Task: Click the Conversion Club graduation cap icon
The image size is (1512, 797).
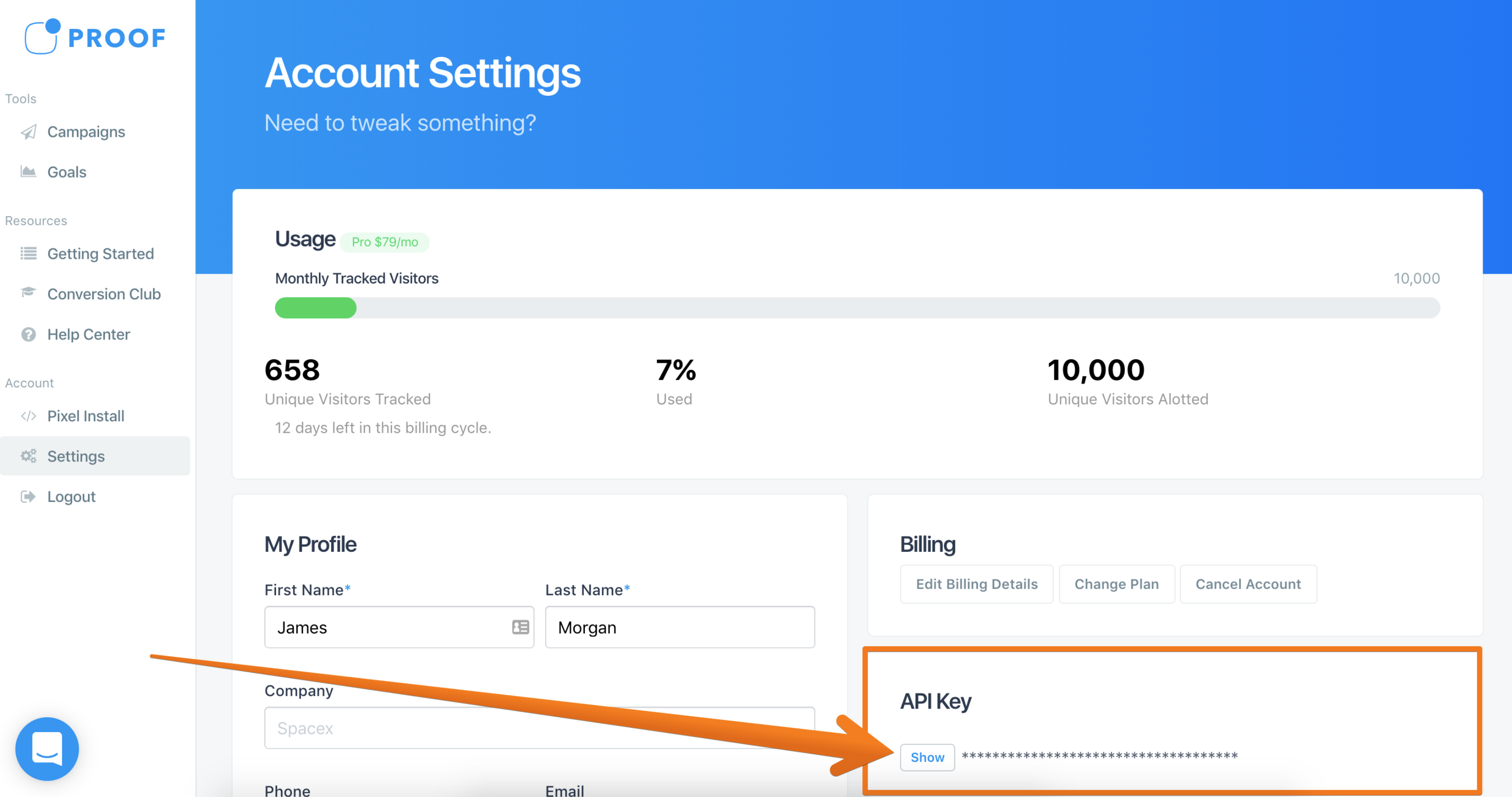Action: pyautogui.click(x=28, y=293)
